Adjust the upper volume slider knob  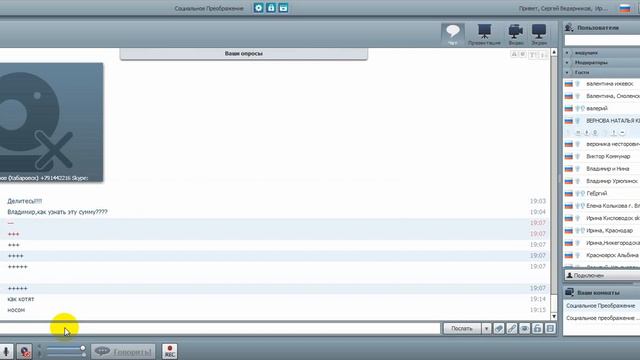[x=83, y=348]
